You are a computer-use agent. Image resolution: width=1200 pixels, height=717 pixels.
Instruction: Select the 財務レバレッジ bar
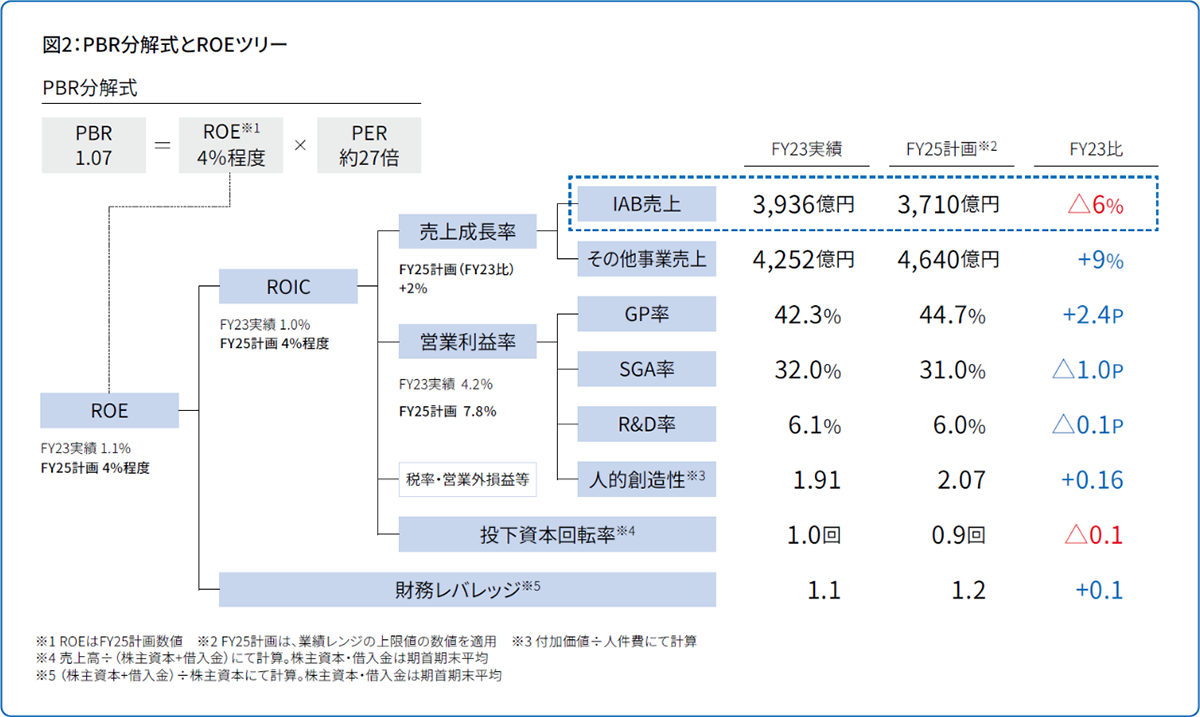pyautogui.click(x=467, y=589)
